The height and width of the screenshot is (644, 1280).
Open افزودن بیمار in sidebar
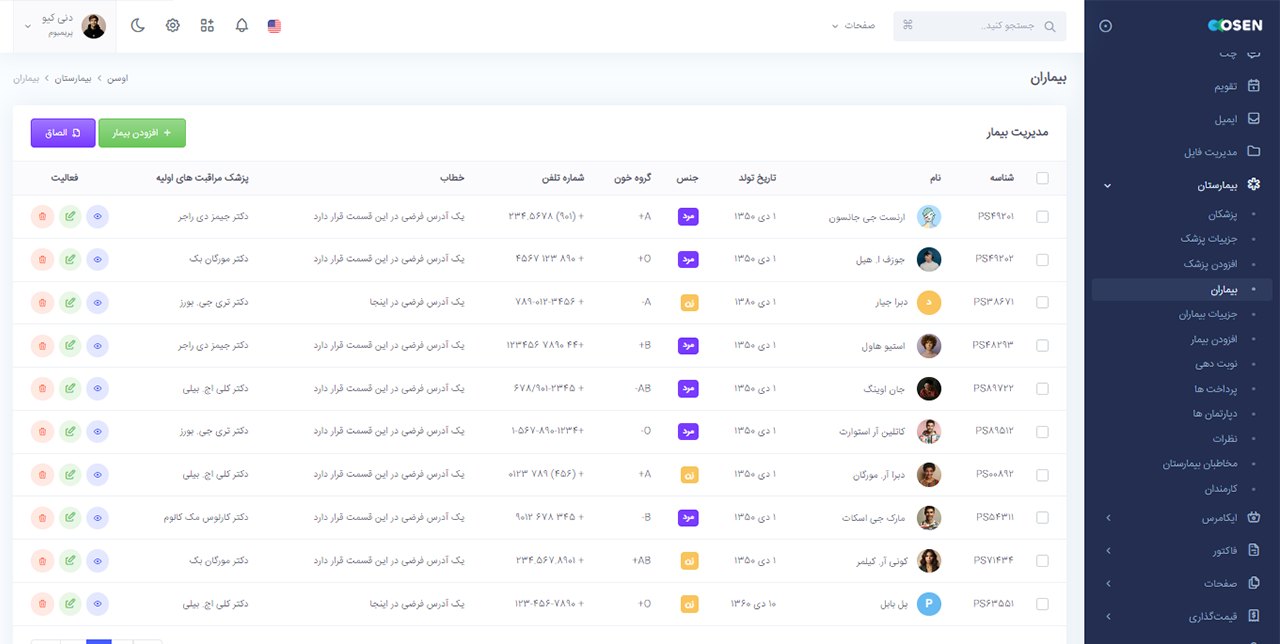coord(1214,340)
